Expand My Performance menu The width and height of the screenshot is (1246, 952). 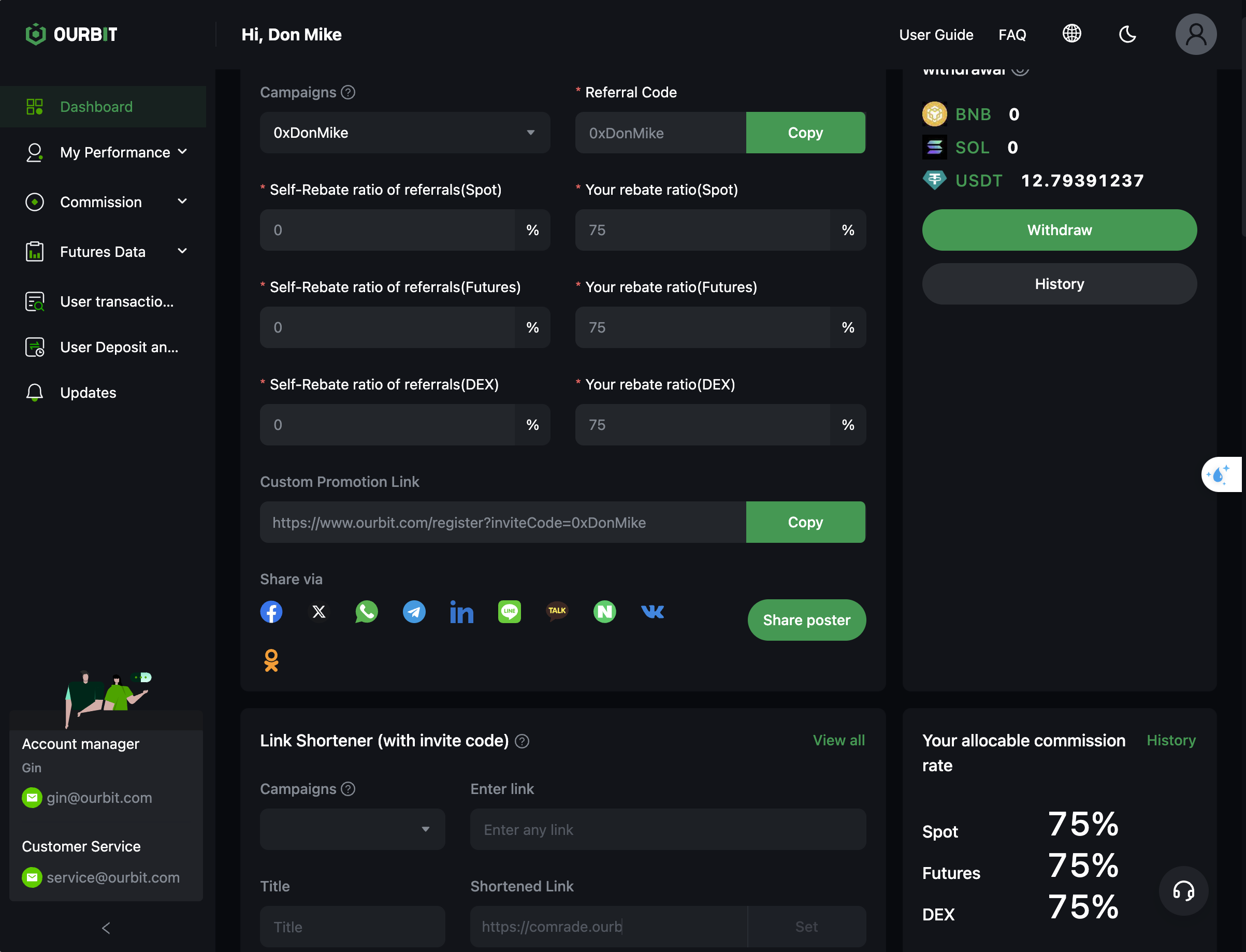coord(107,152)
